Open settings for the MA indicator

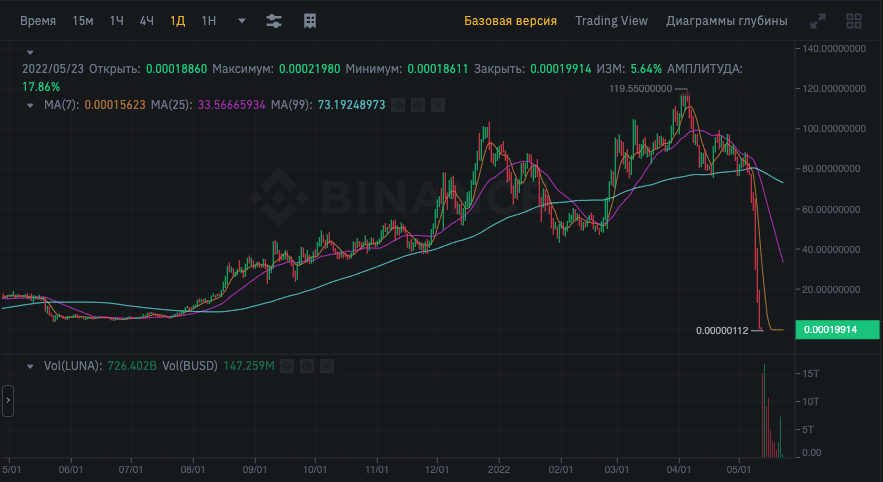[x=418, y=104]
